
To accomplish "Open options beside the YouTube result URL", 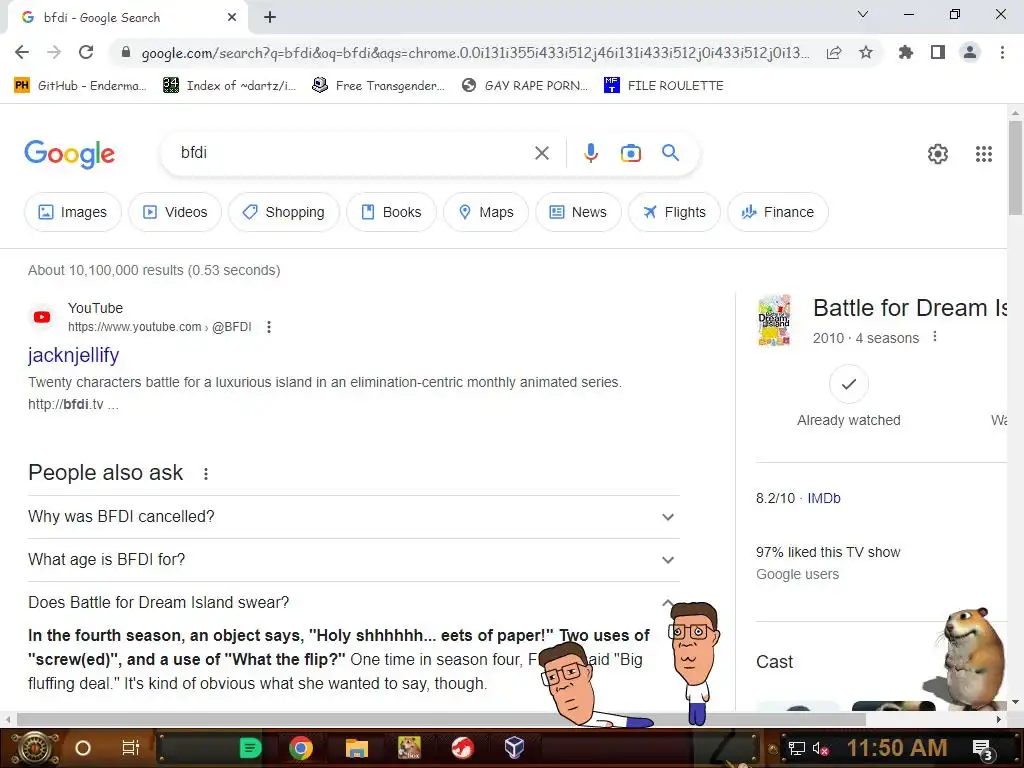I will coord(269,327).
